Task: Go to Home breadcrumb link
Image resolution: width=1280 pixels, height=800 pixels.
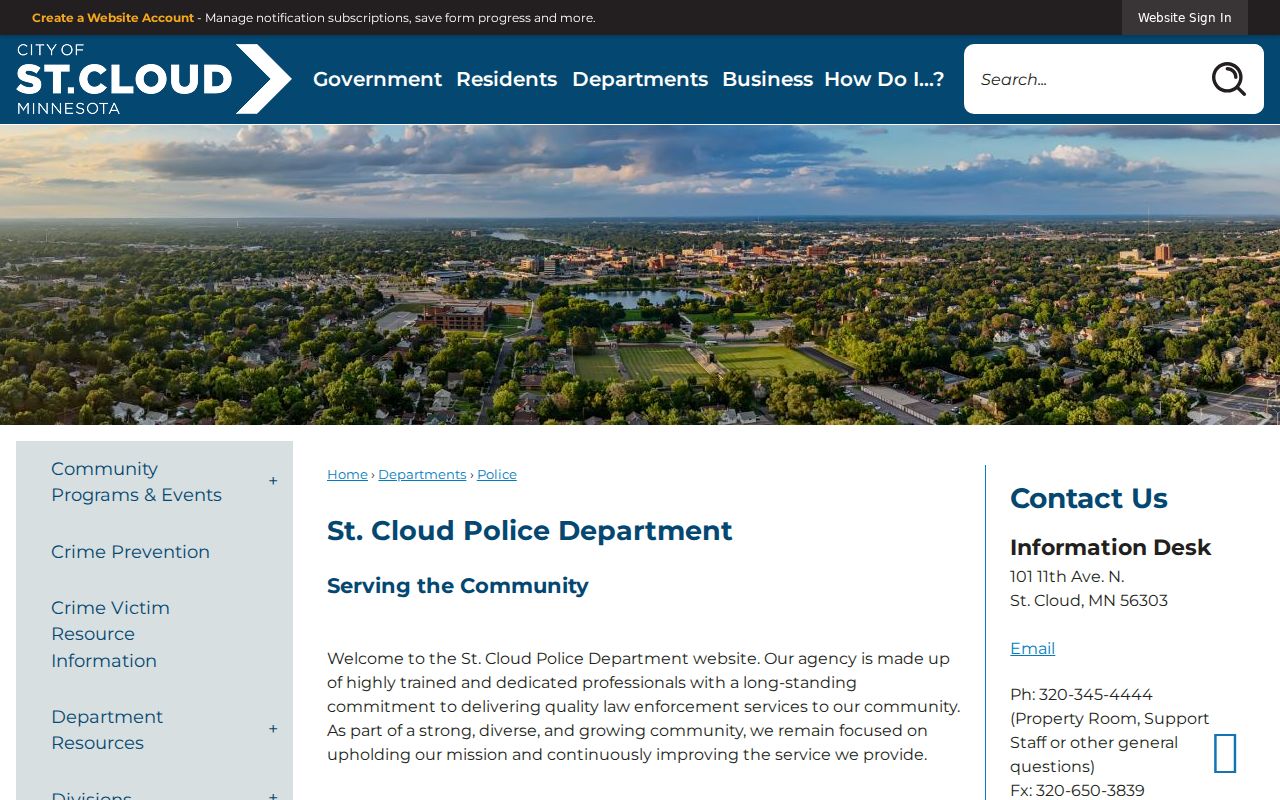Action: coord(347,474)
